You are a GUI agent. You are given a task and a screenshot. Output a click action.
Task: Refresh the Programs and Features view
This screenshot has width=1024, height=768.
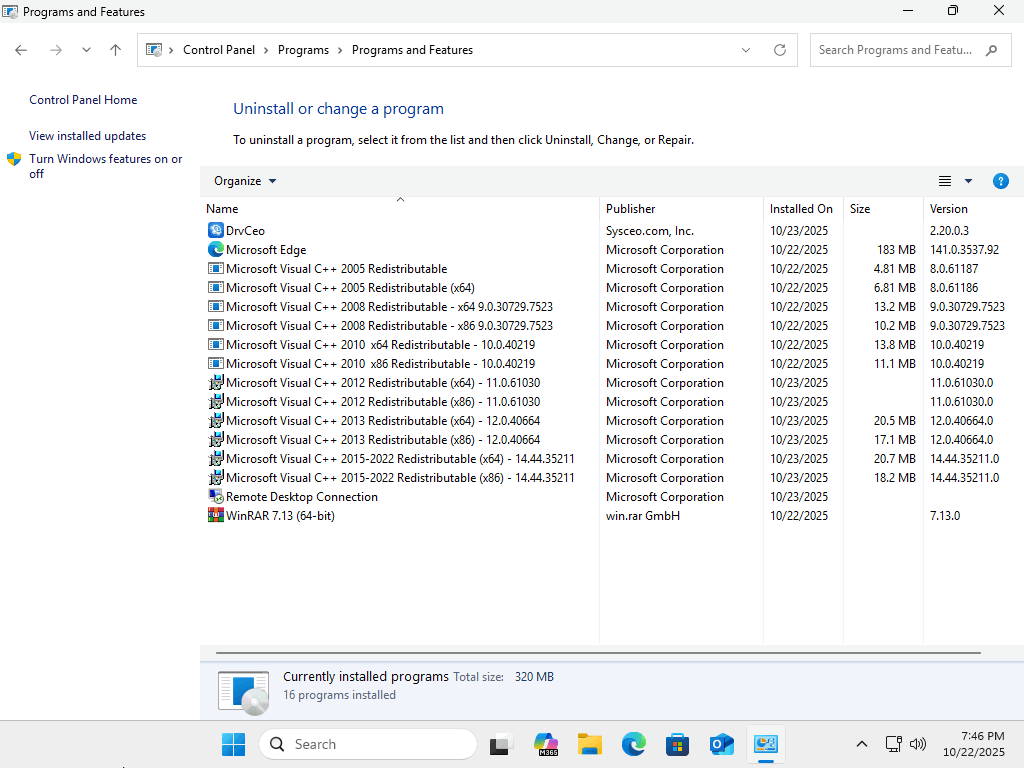click(x=780, y=50)
